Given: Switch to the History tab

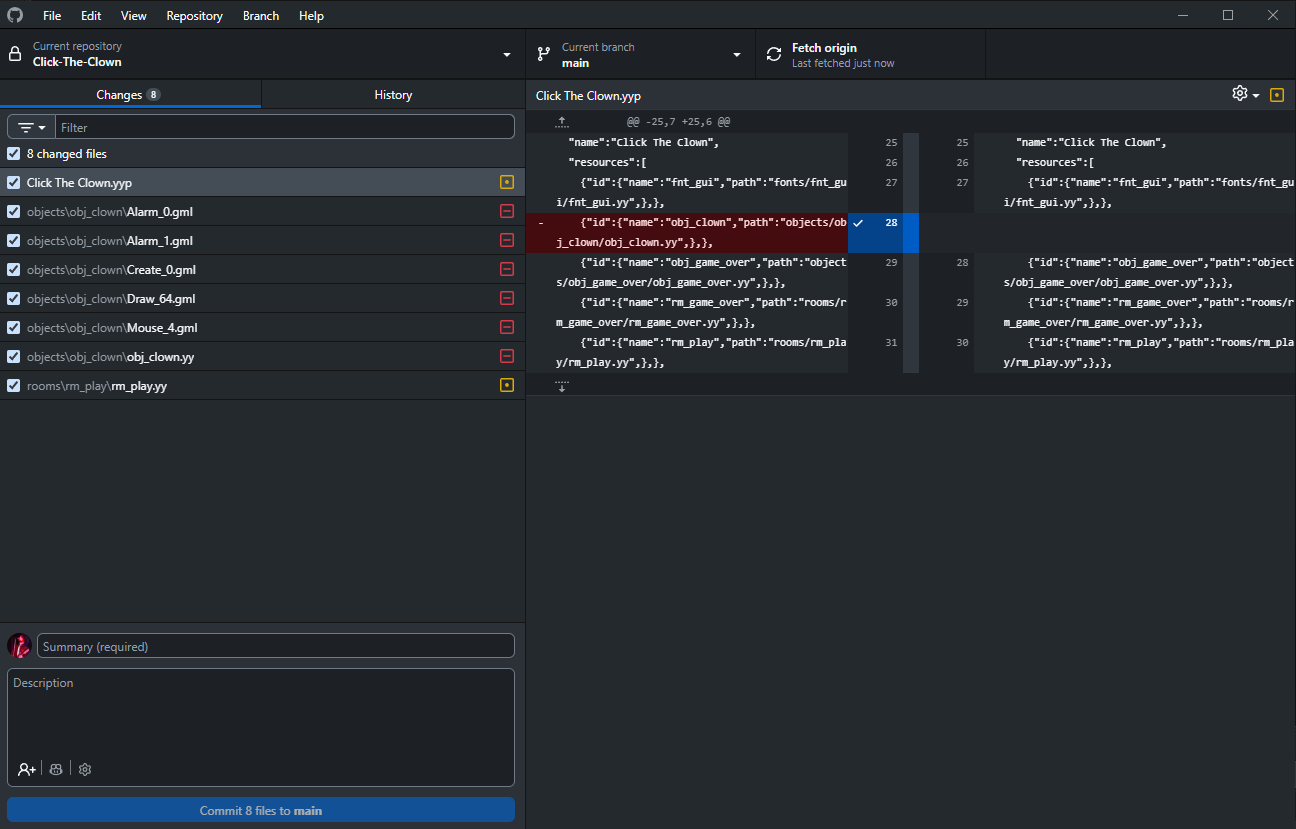Looking at the screenshot, I should click(393, 94).
